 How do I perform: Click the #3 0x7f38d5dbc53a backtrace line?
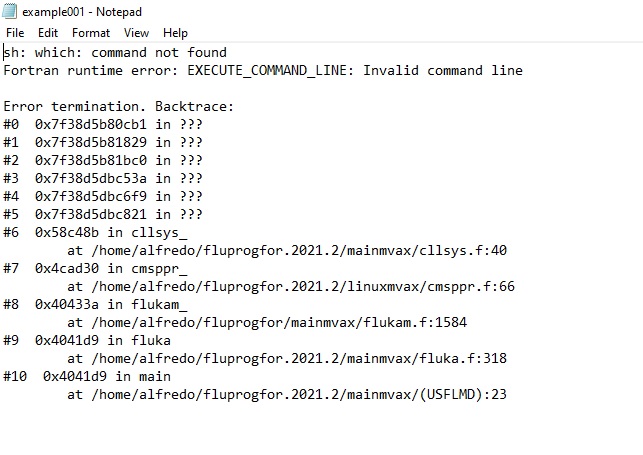point(103,178)
